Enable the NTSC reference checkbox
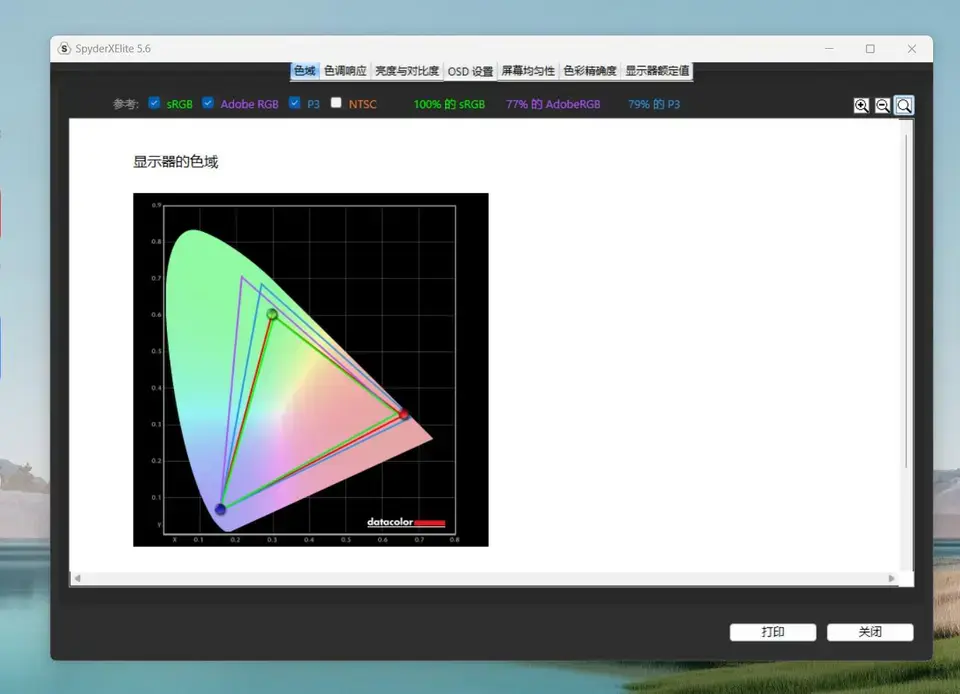 pyautogui.click(x=336, y=103)
